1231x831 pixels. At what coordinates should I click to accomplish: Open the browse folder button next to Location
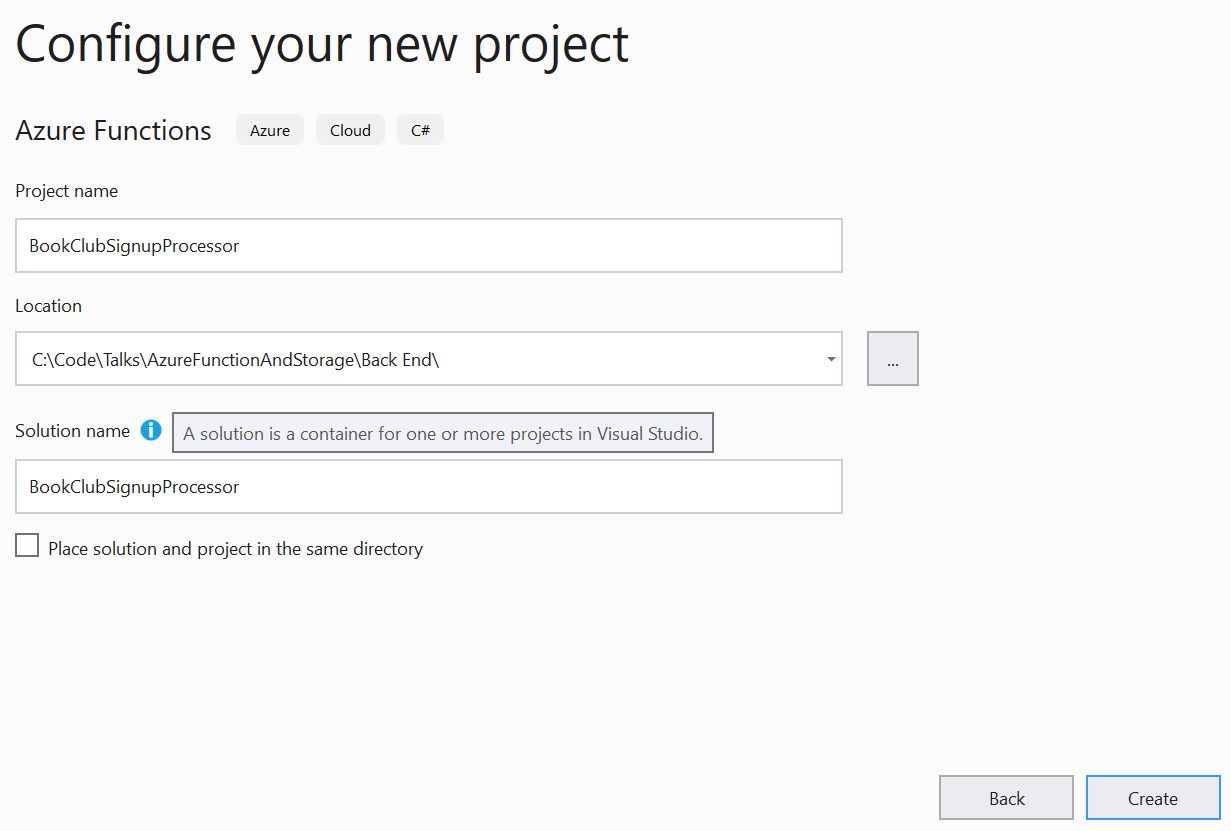click(892, 358)
